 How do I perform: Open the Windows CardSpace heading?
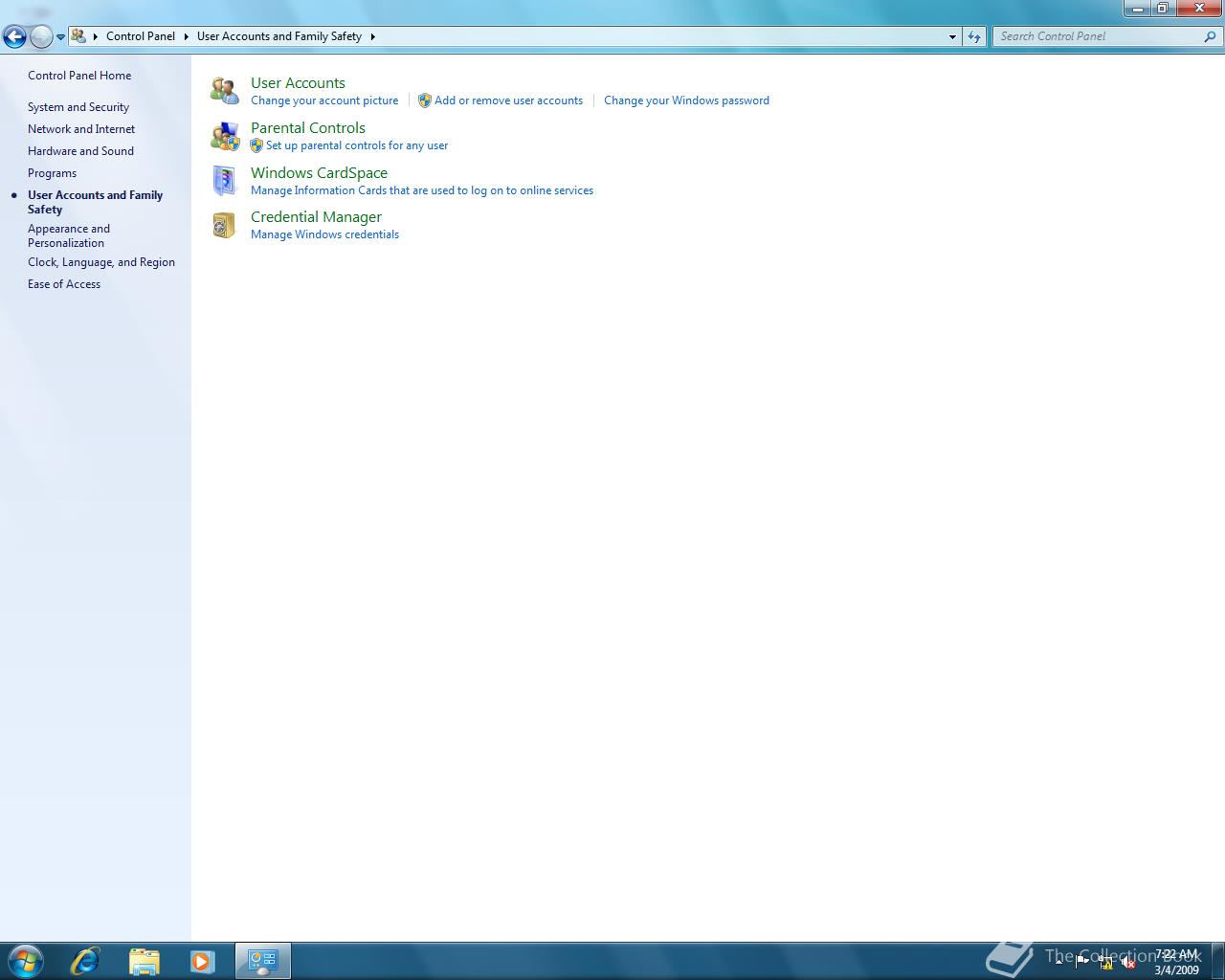(x=319, y=173)
